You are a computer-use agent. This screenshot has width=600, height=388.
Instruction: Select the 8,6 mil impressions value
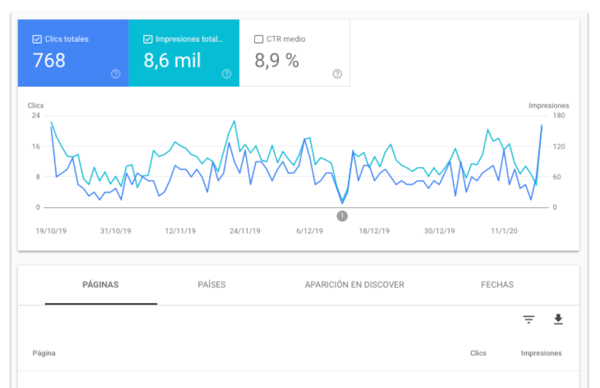pos(172,60)
